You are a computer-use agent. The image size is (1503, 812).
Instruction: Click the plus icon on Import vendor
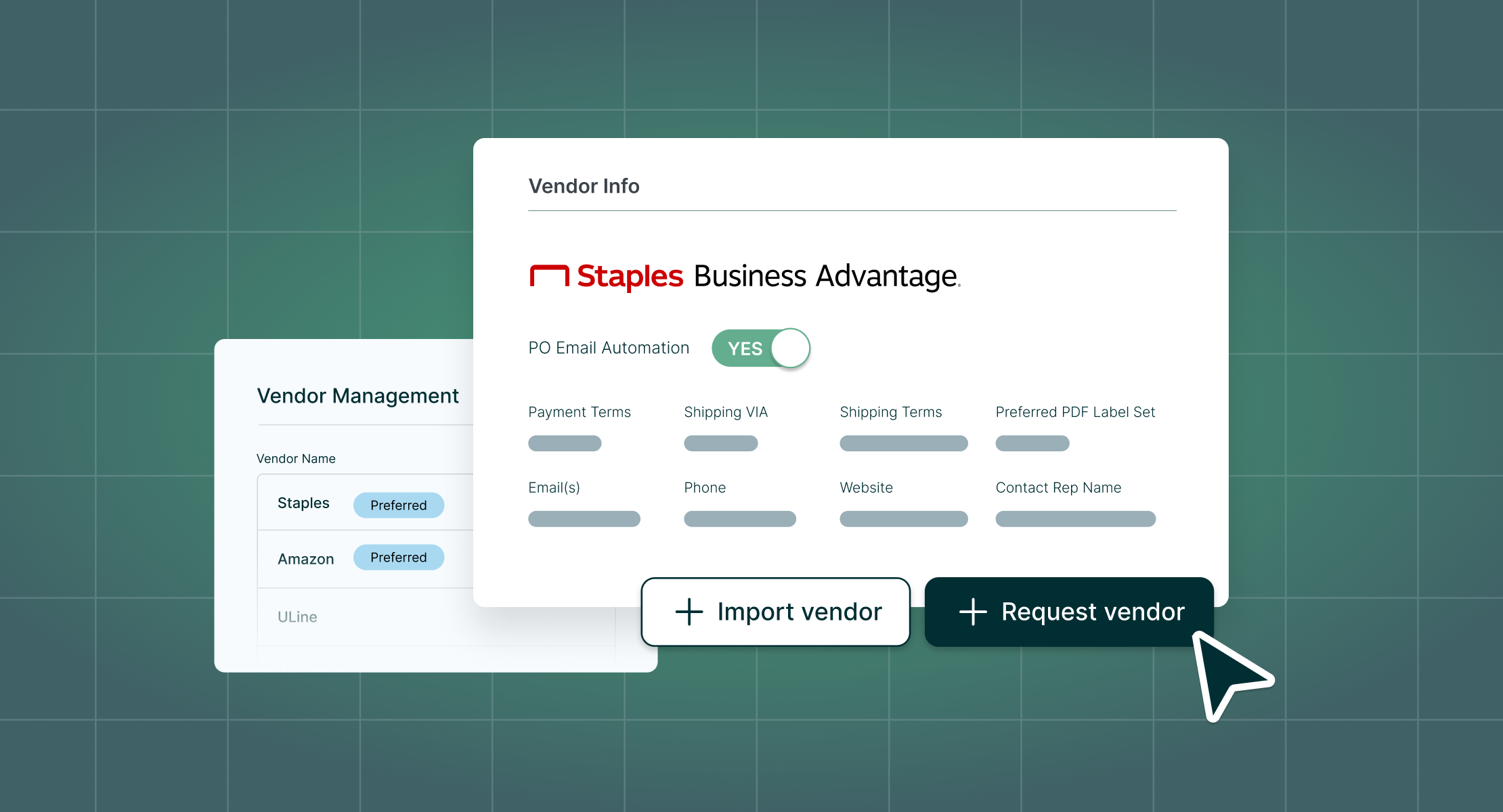(689, 612)
